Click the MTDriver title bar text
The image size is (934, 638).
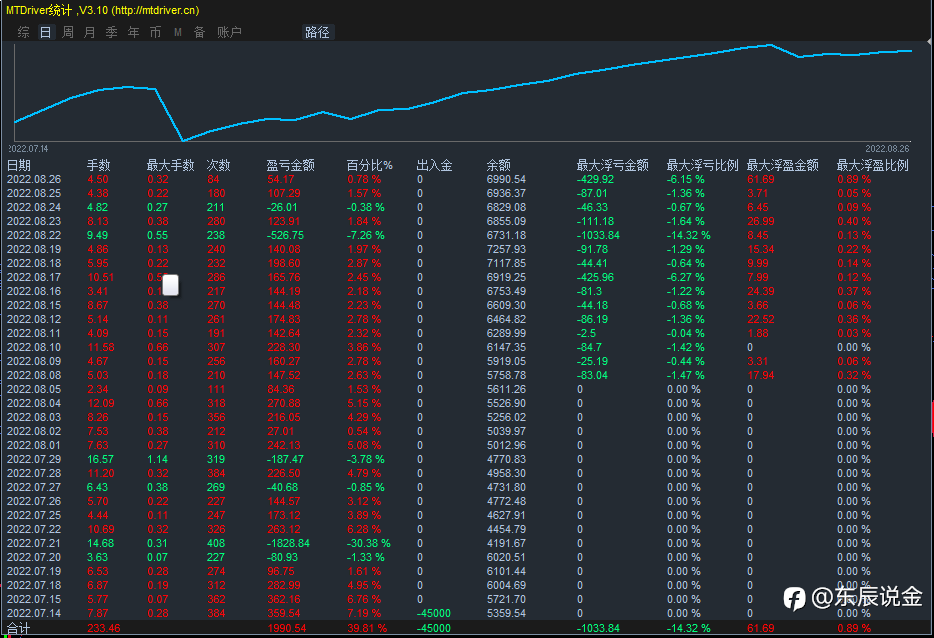coord(102,10)
